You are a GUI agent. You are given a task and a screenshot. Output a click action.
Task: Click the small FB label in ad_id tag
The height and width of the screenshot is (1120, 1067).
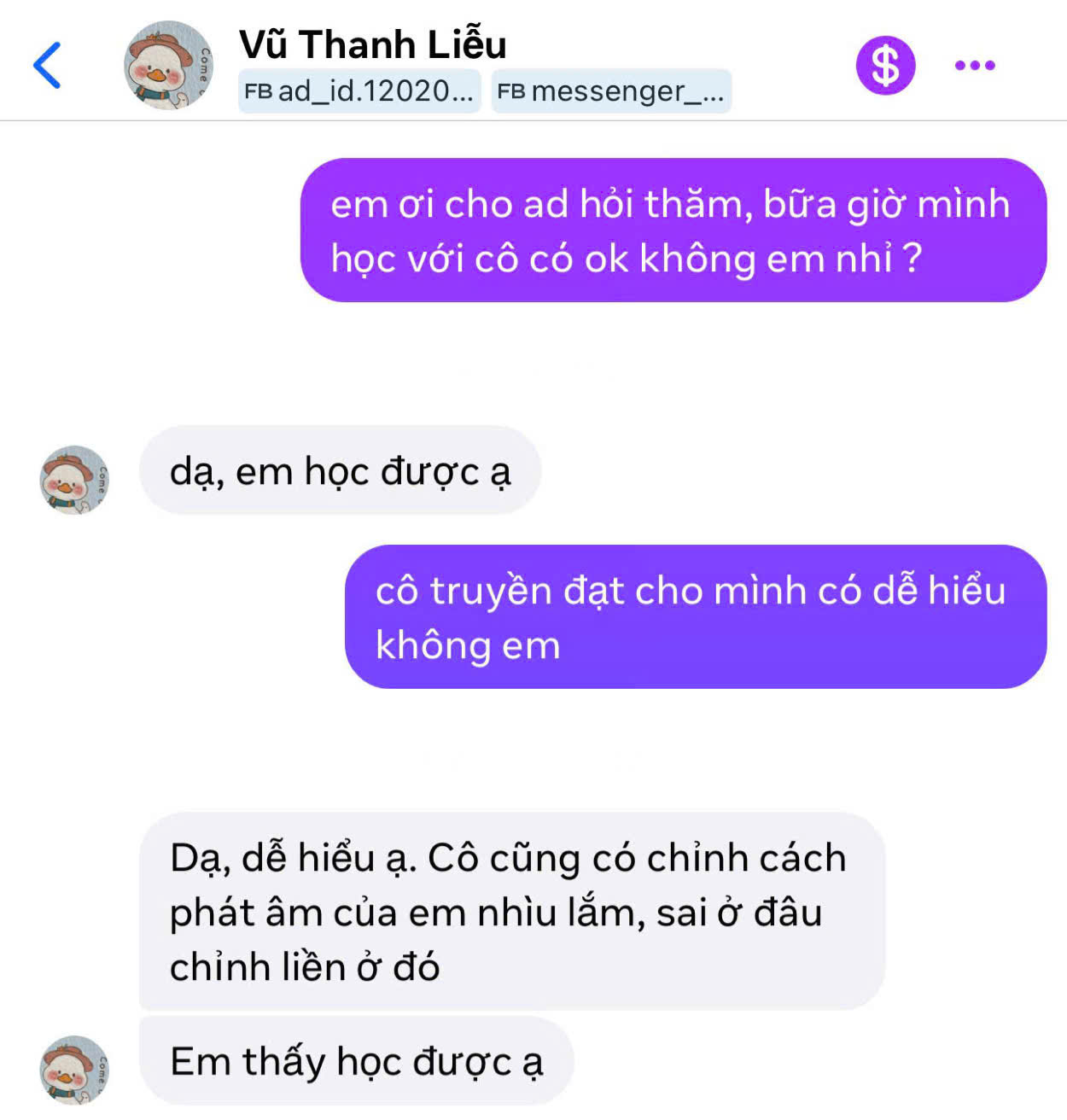click(x=258, y=91)
